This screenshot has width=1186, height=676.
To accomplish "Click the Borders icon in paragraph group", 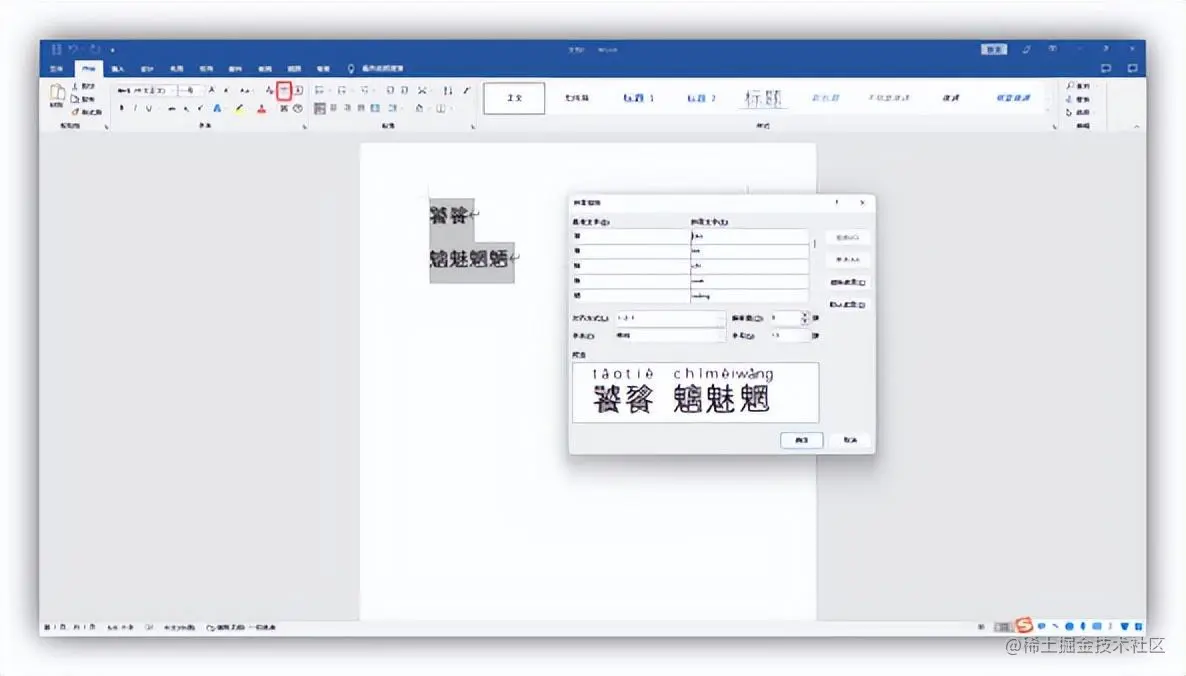I will tap(440, 108).
